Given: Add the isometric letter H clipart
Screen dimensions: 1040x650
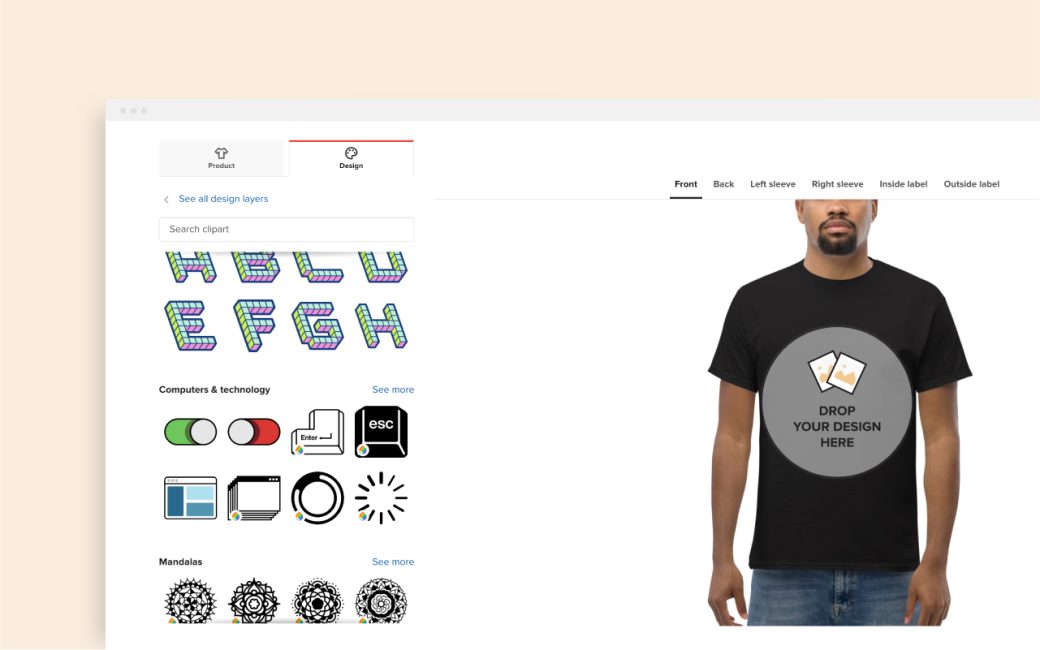Looking at the screenshot, I should [x=381, y=325].
